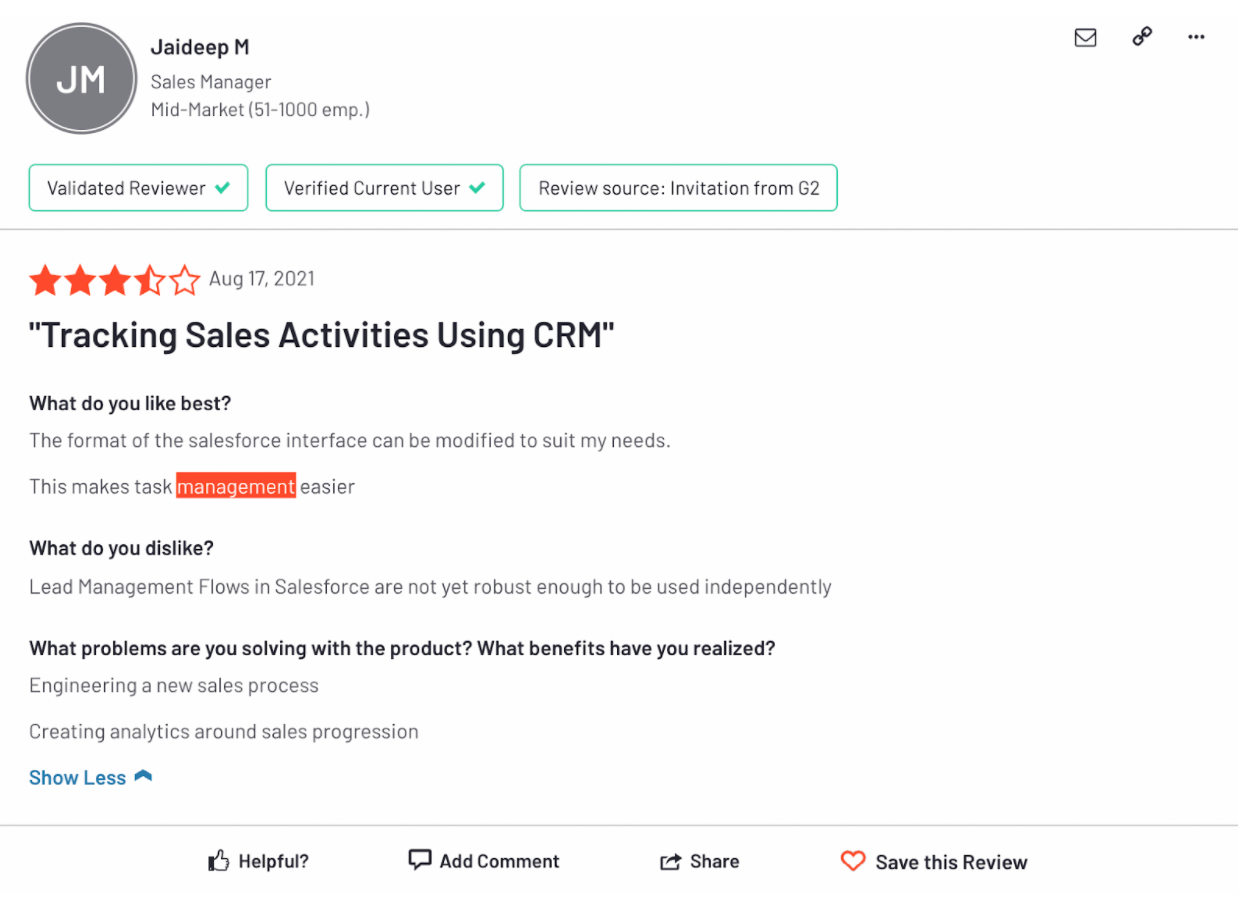Image resolution: width=1260 pixels, height=898 pixels.
Task: Click the Review source: Invitation from G2 badge
Action: [x=678, y=188]
